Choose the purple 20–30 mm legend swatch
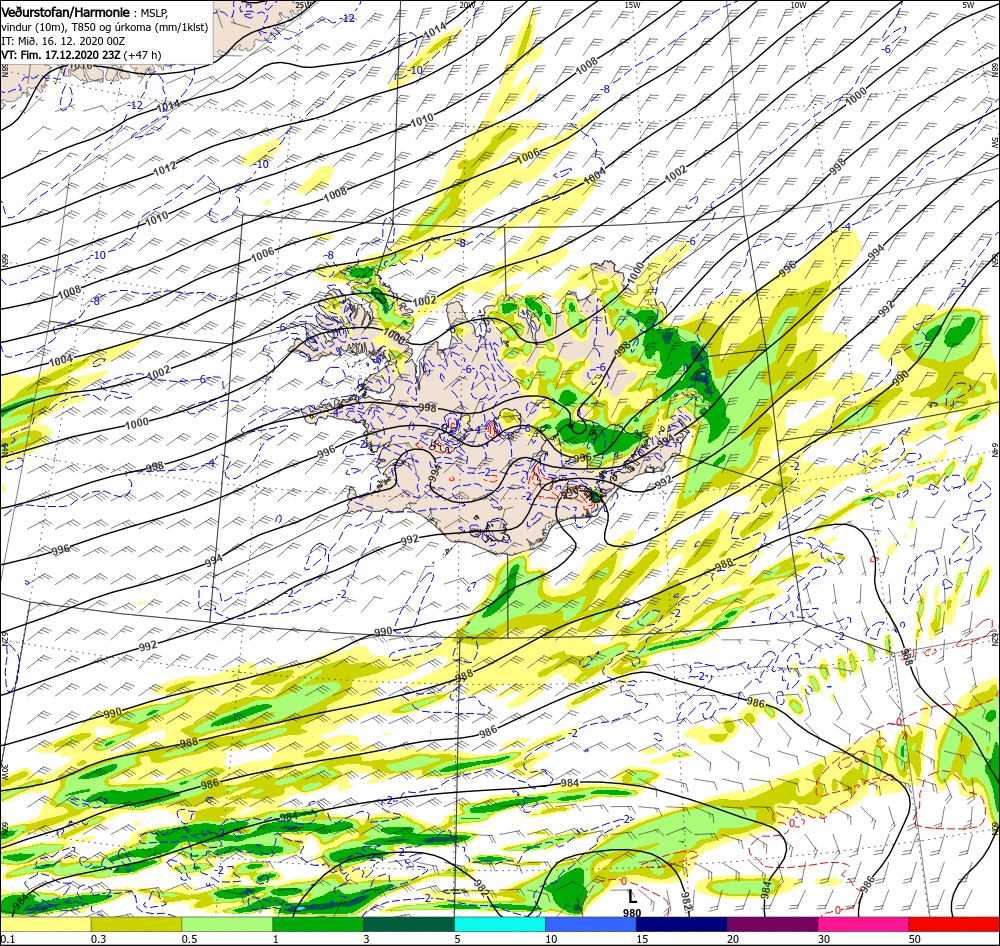The width and height of the screenshot is (1000, 946). [772, 924]
